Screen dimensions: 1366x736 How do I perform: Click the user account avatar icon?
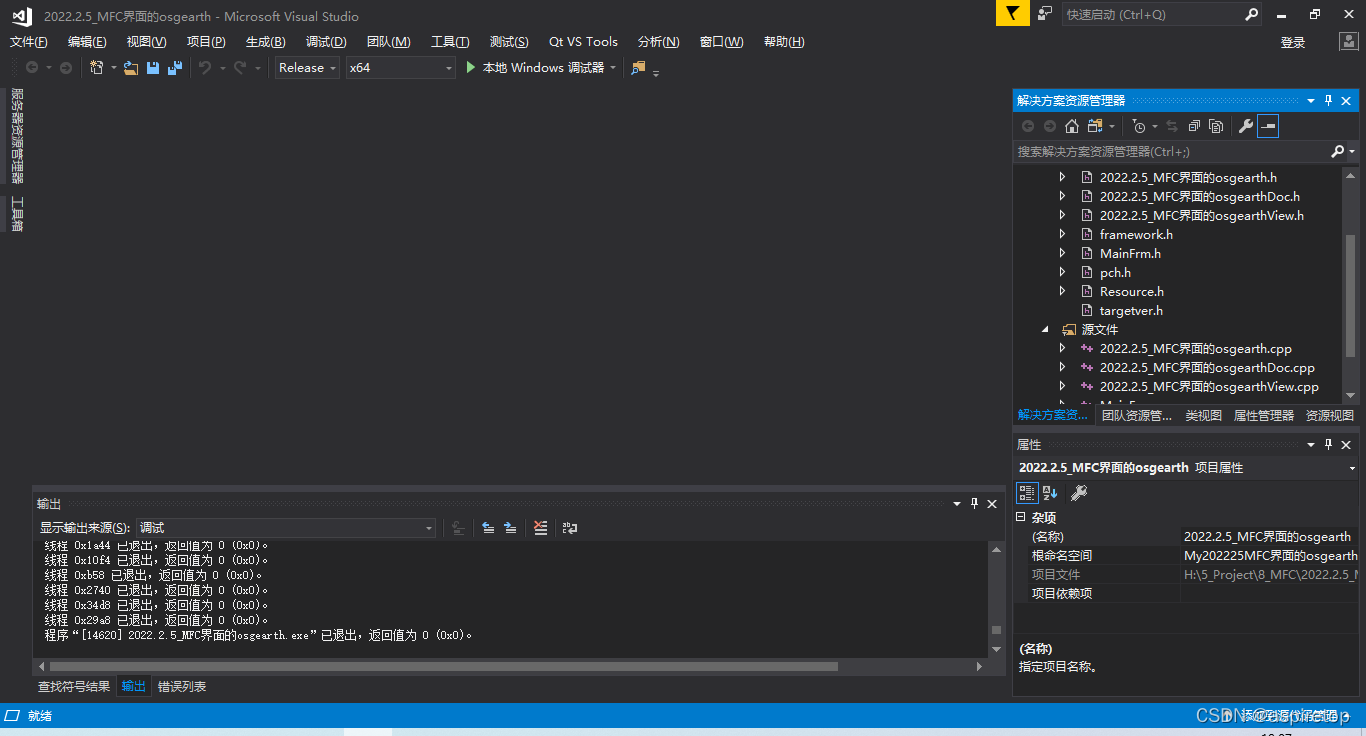[x=1348, y=41]
